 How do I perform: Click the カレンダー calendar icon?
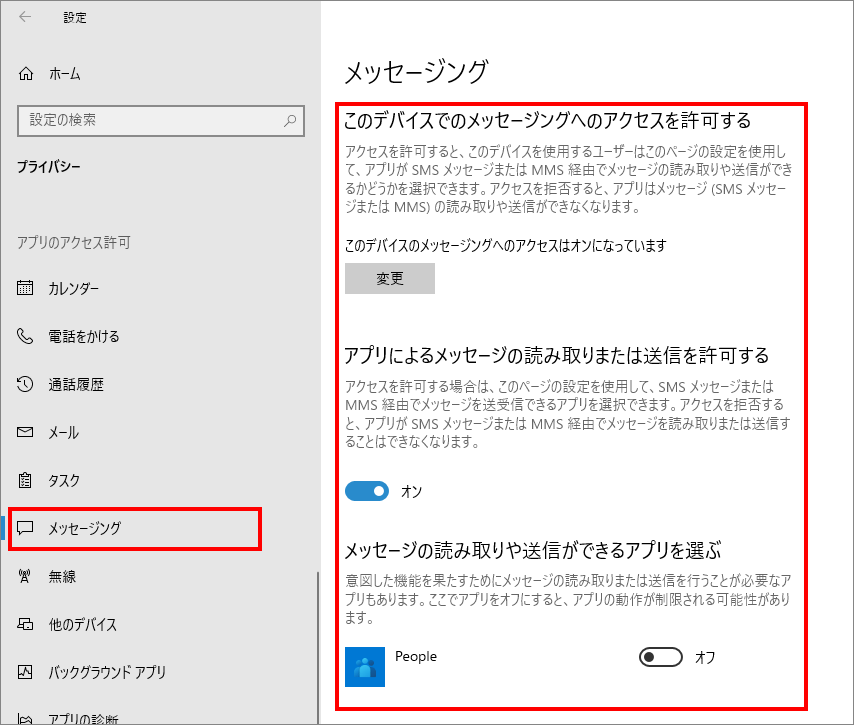(x=25, y=288)
